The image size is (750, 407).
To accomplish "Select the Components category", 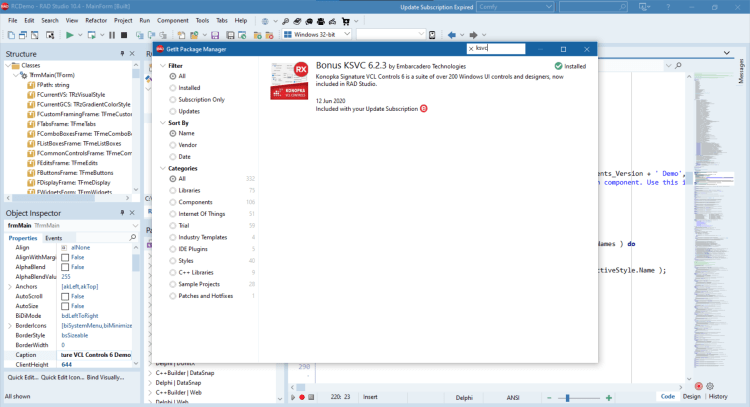I will click(173, 202).
